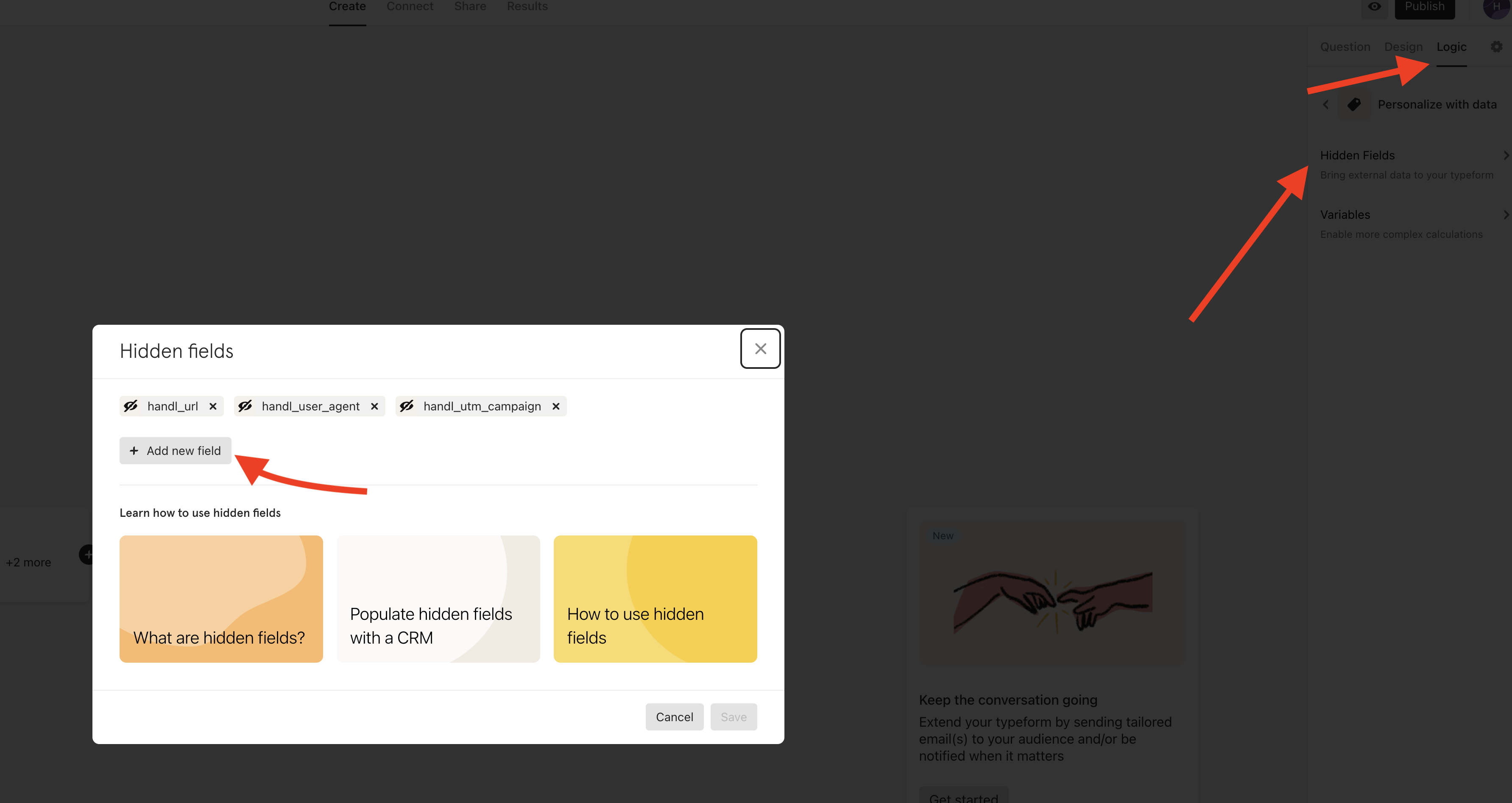Close the Hidden fields dialog

[x=760, y=349]
